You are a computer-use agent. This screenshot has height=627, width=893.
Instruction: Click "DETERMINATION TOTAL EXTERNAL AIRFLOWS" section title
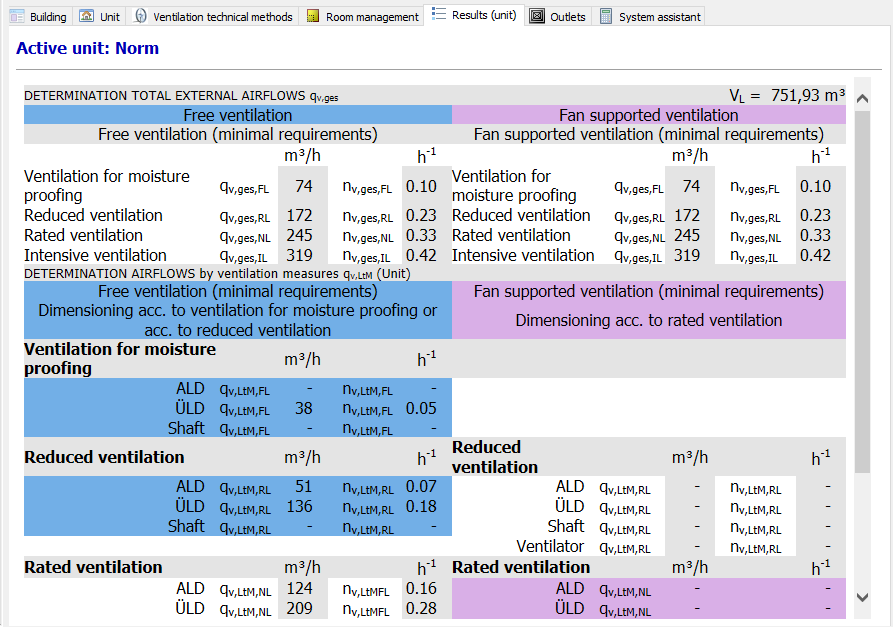(x=181, y=96)
